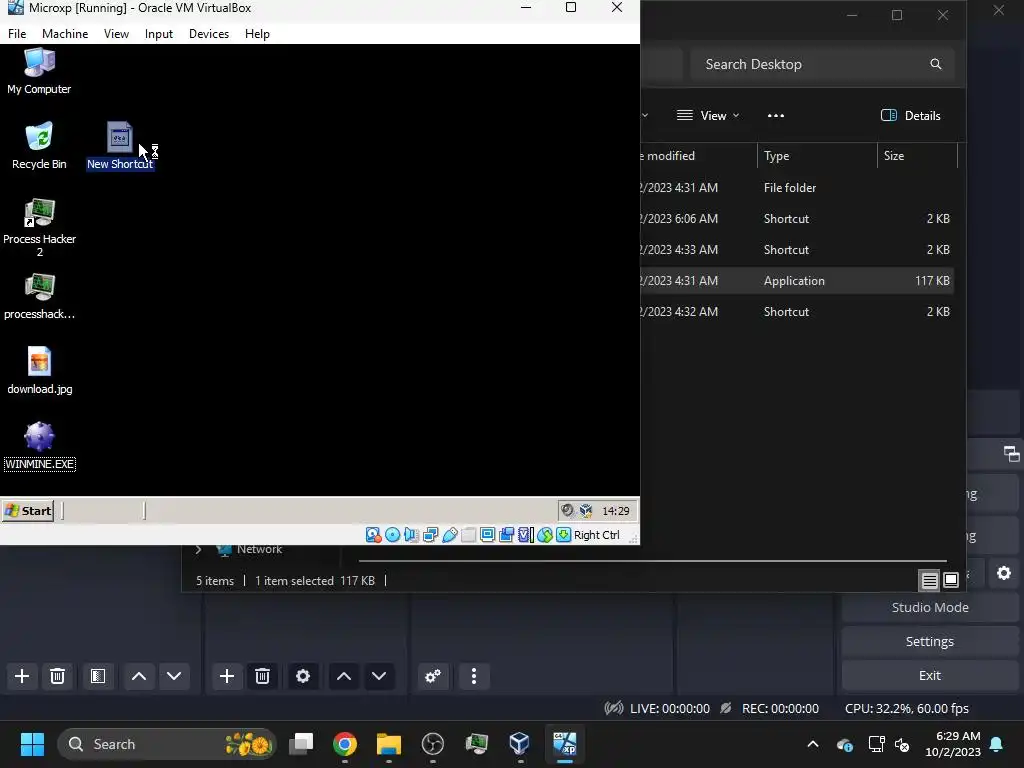
Task: Open the VirtualBox Devices menu
Action: coord(209,34)
